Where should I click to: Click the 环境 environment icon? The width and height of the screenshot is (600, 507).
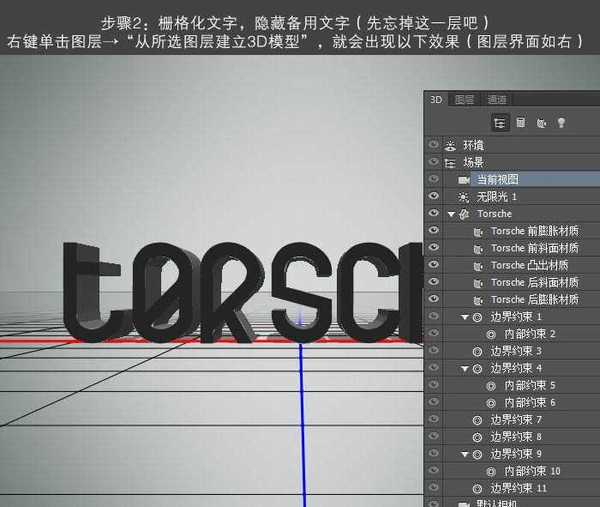click(x=451, y=144)
